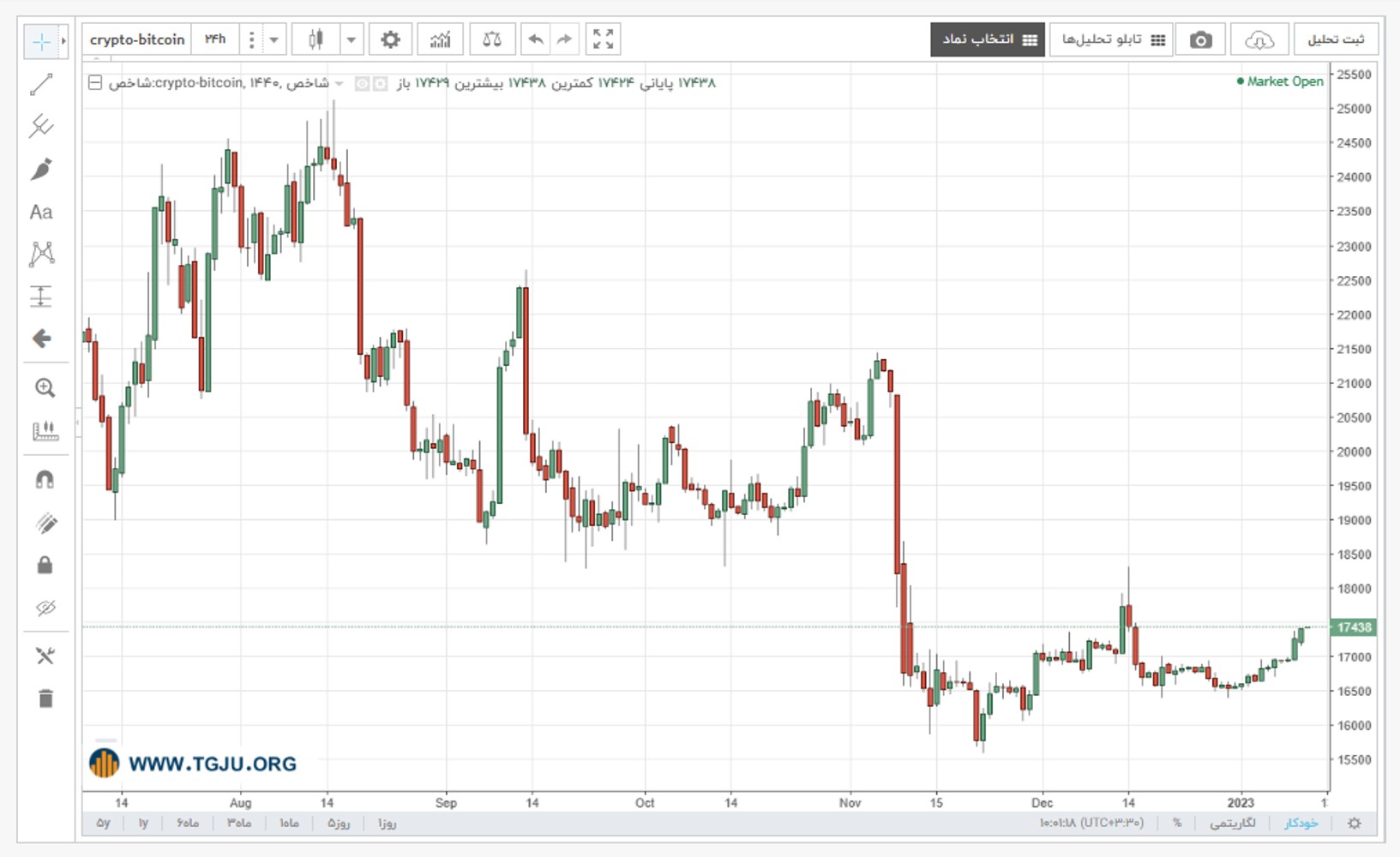
Task: Select the brush drawing tool
Action: [41, 169]
